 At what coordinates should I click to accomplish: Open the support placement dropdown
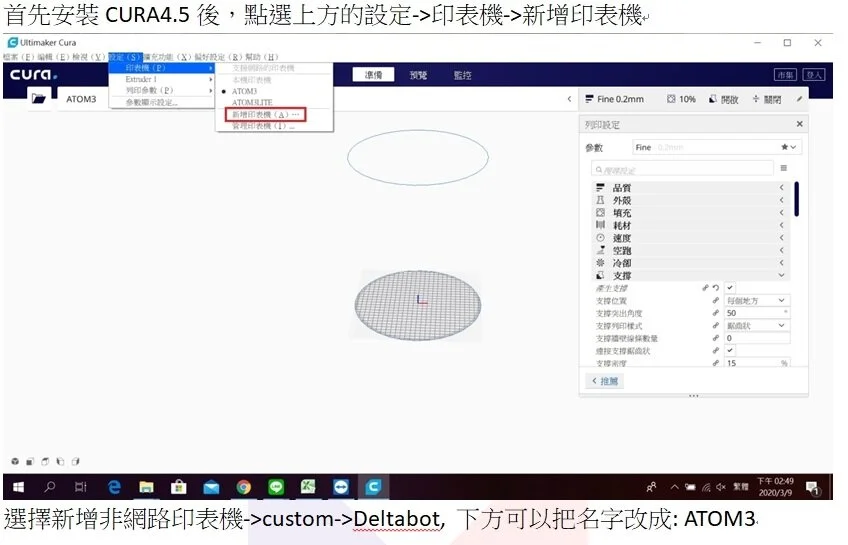[757, 300]
